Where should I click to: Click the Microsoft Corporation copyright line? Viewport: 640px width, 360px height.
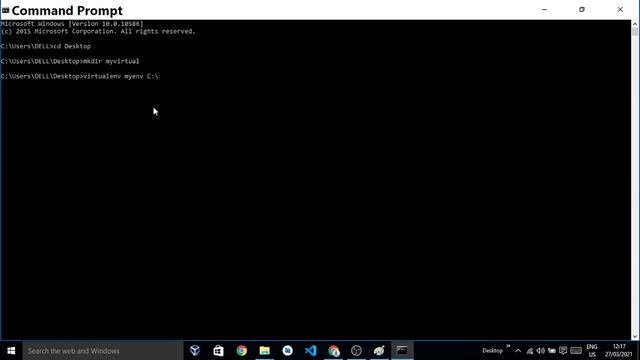pyautogui.click(x=98, y=31)
